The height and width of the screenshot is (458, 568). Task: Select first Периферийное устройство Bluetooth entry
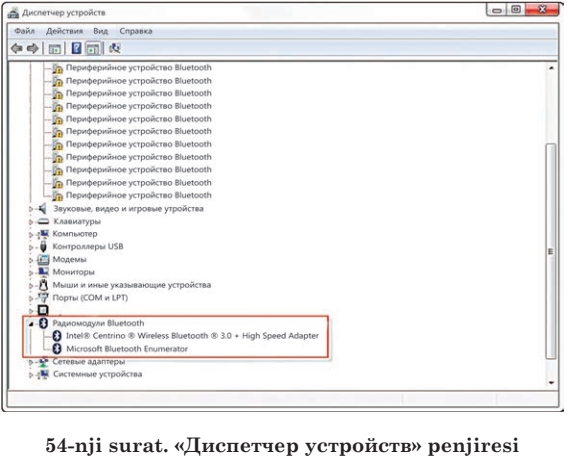(x=138, y=68)
